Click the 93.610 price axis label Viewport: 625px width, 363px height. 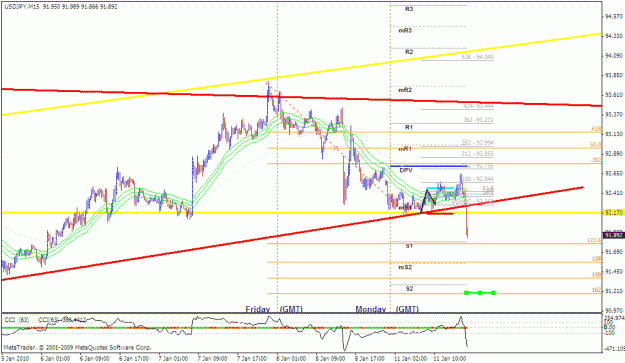click(614, 95)
